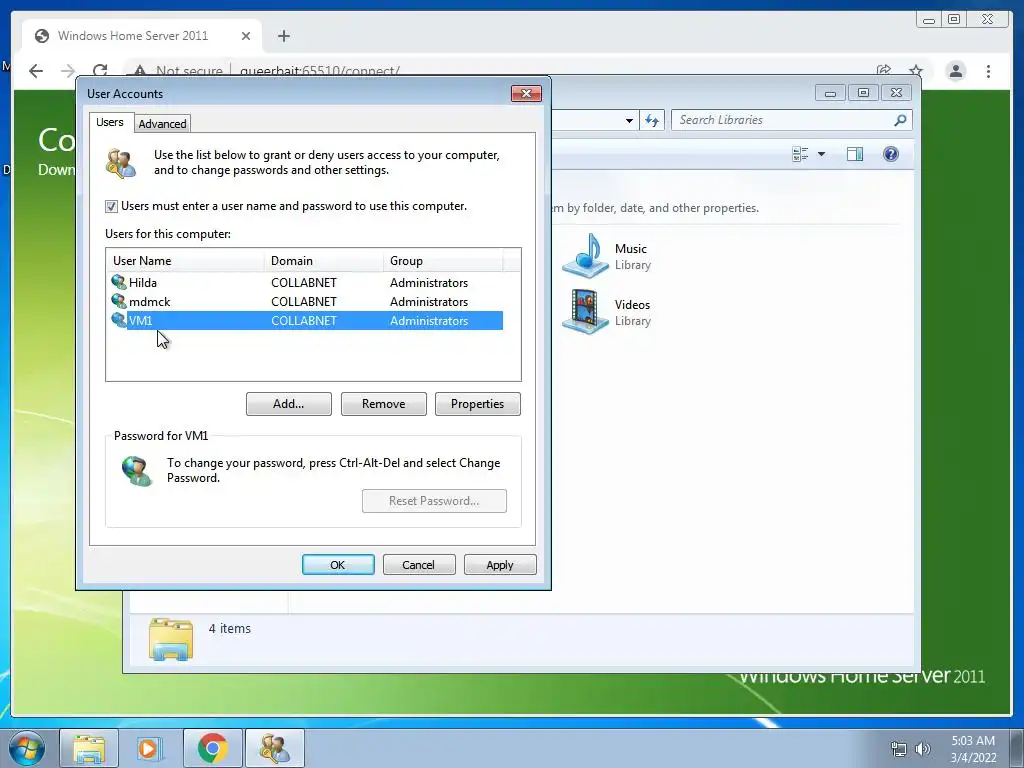
Task: Select the Users tab
Action: tap(110, 122)
